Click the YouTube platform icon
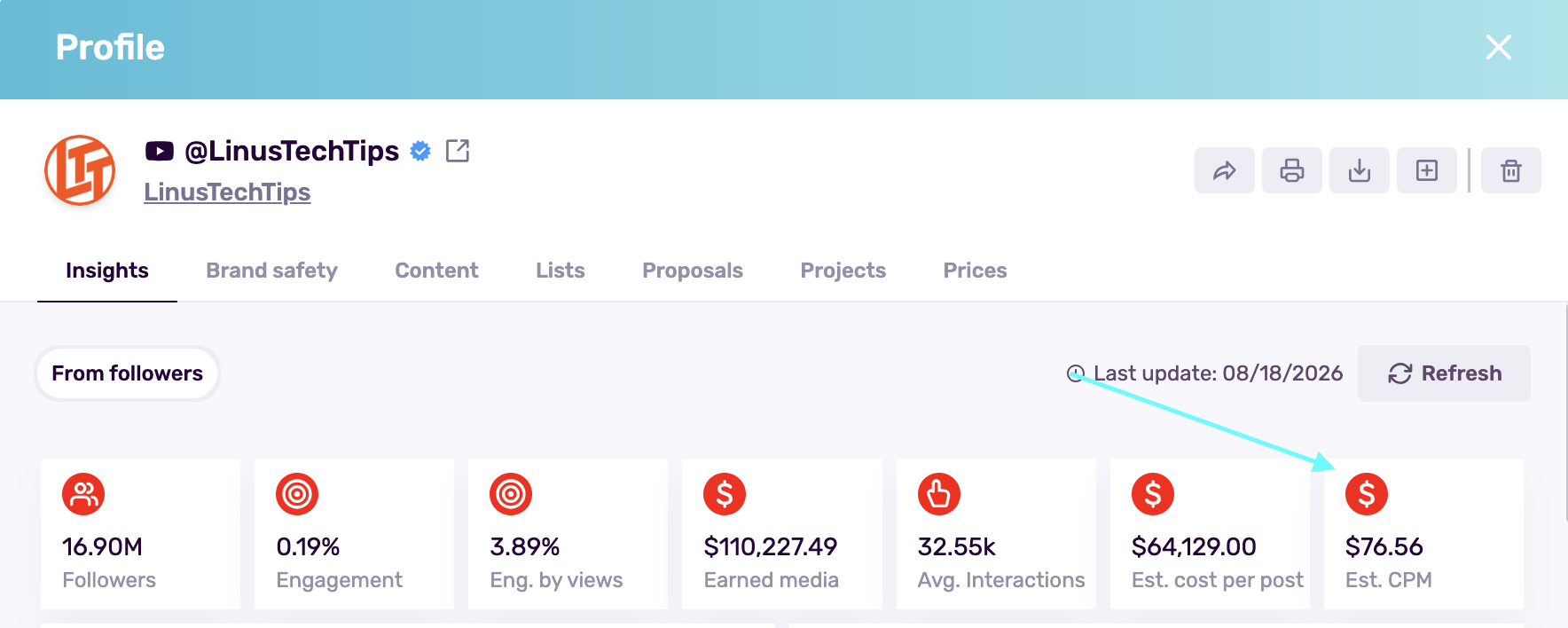 (160, 152)
